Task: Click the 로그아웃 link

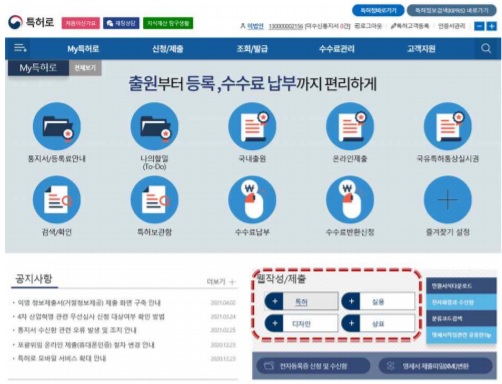Action: [x=368, y=26]
